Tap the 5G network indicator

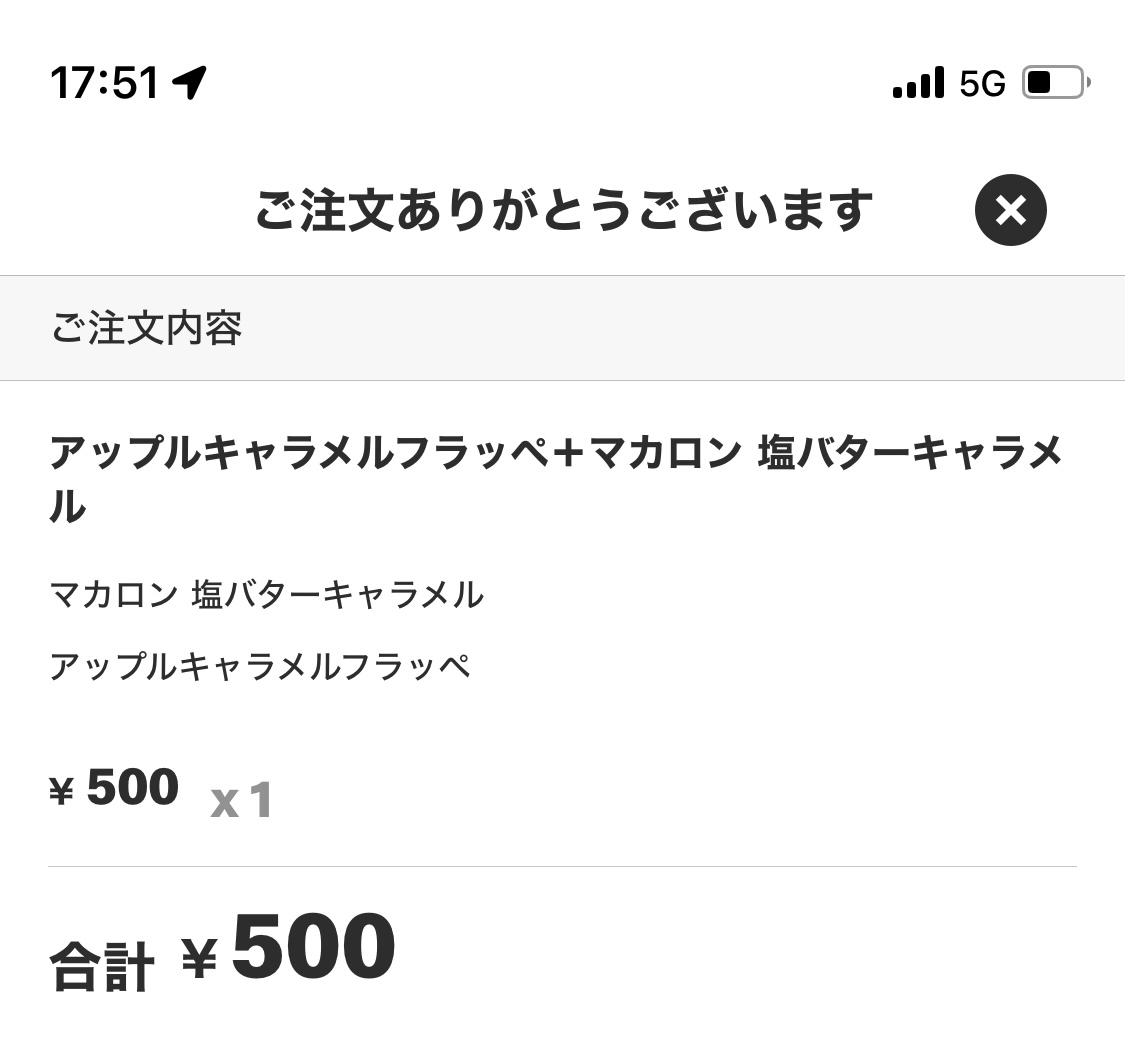(982, 84)
